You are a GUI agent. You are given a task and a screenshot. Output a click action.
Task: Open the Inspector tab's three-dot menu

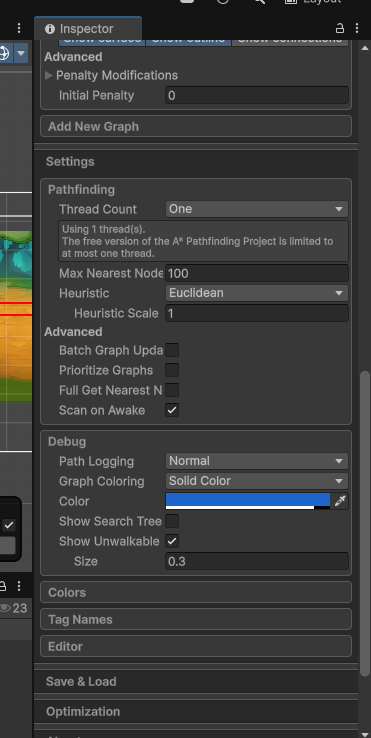pyautogui.click(x=356, y=29)
